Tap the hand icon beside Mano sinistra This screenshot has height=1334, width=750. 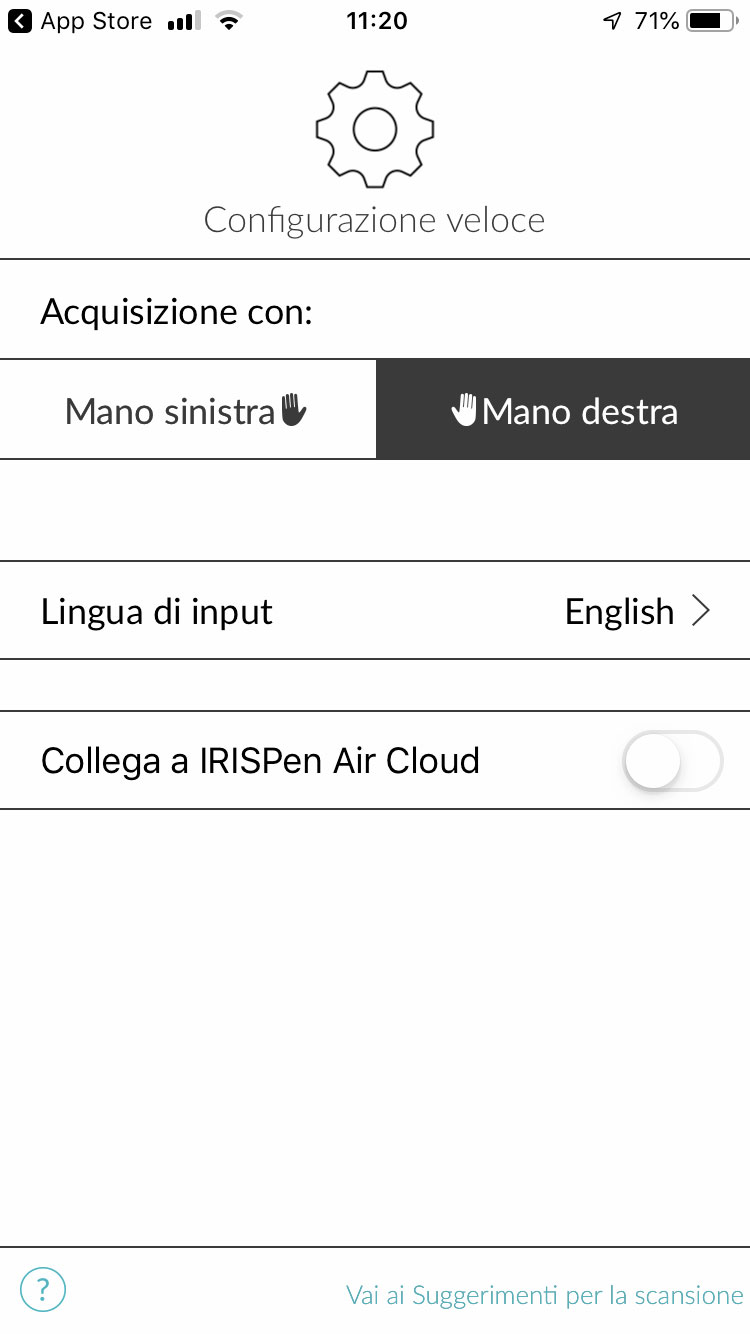pos(292,410)
